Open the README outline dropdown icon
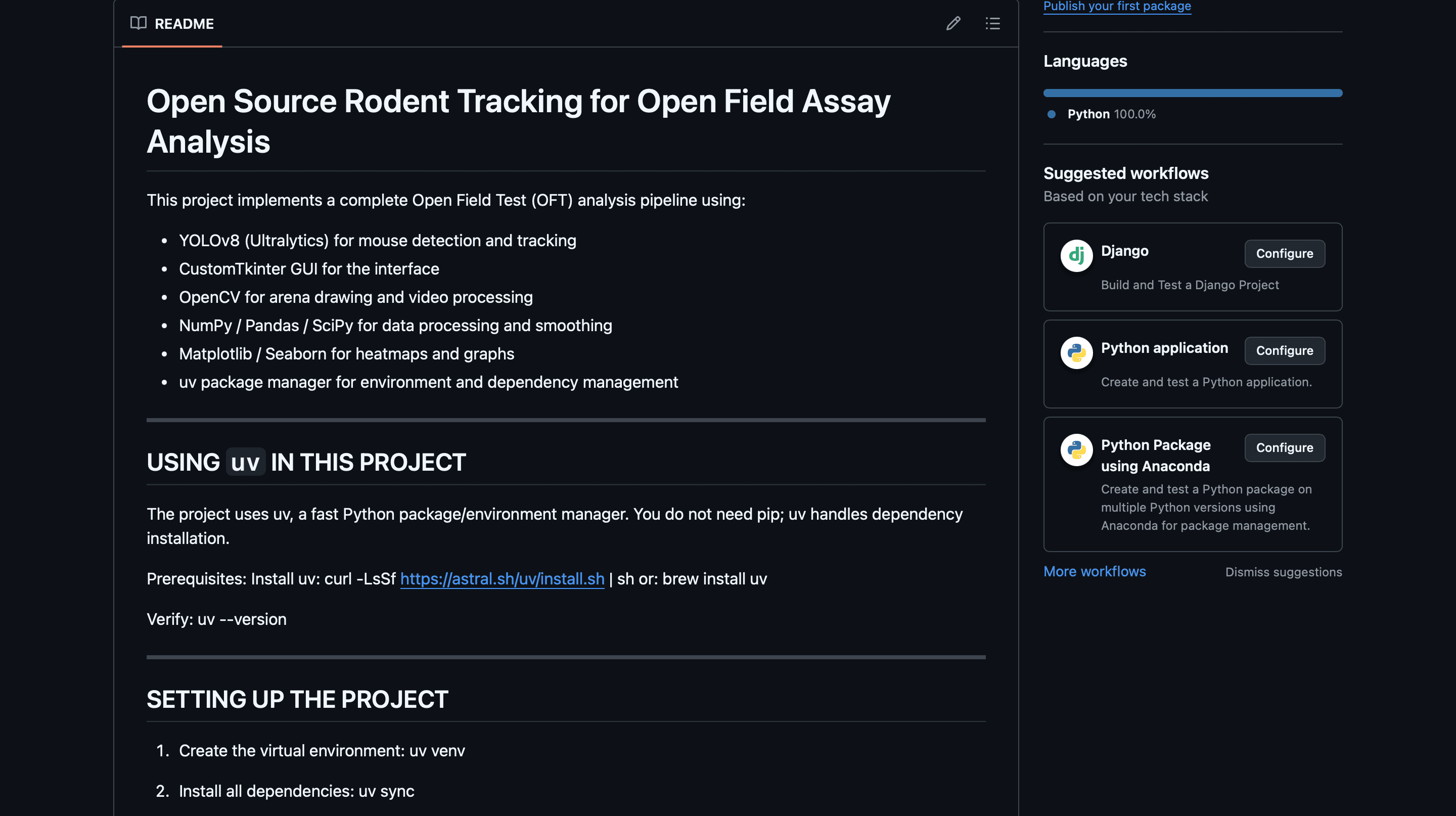This screenshot has height=816, width=1456. (993, 24)
